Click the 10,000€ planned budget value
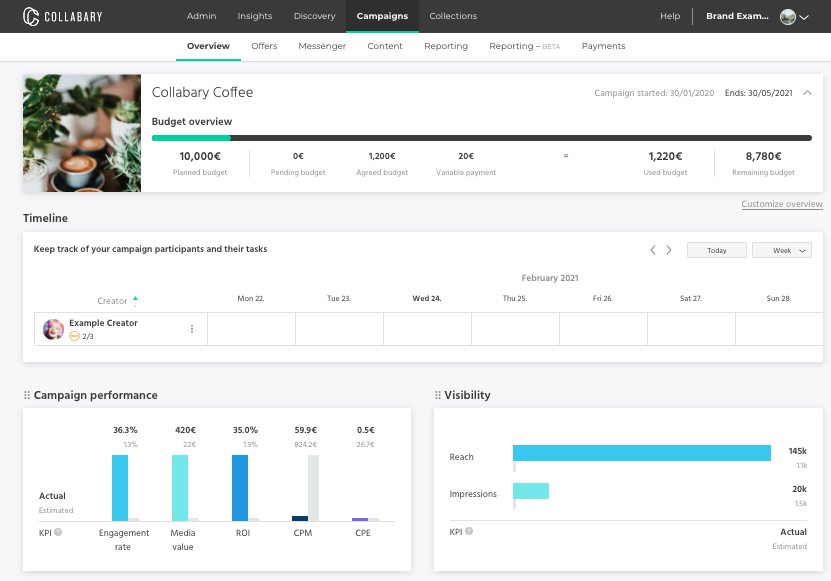831x581 pixels. (200, 156)
